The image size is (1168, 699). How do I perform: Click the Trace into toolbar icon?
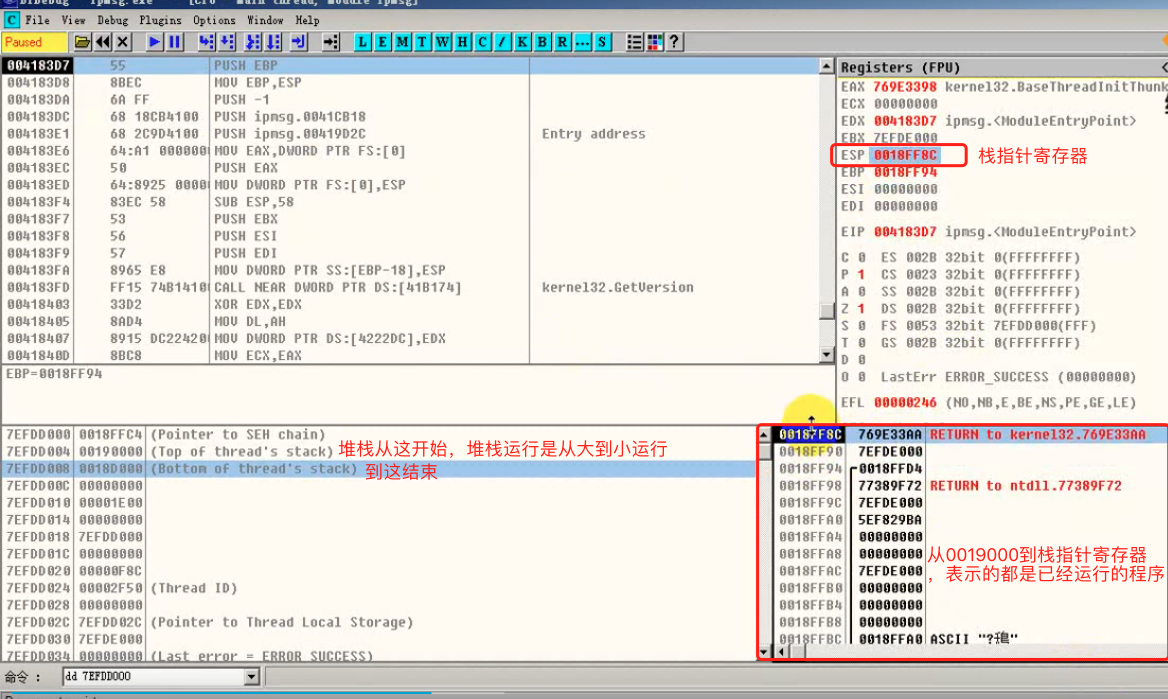[253, 42]
